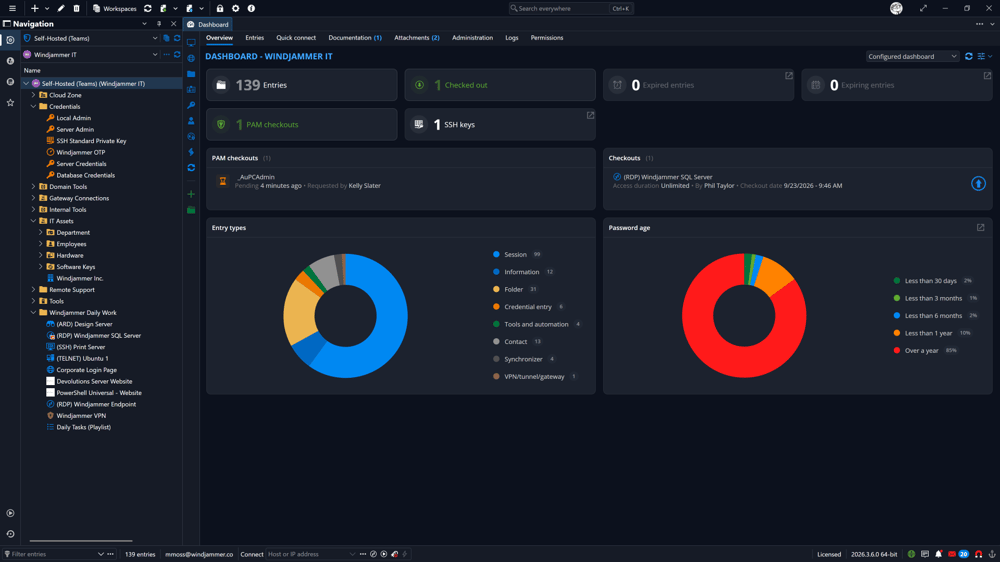Refresh the Self-Hosted (Teams) data source
The image size is (1000, 562).
click(x=177, y=38)
